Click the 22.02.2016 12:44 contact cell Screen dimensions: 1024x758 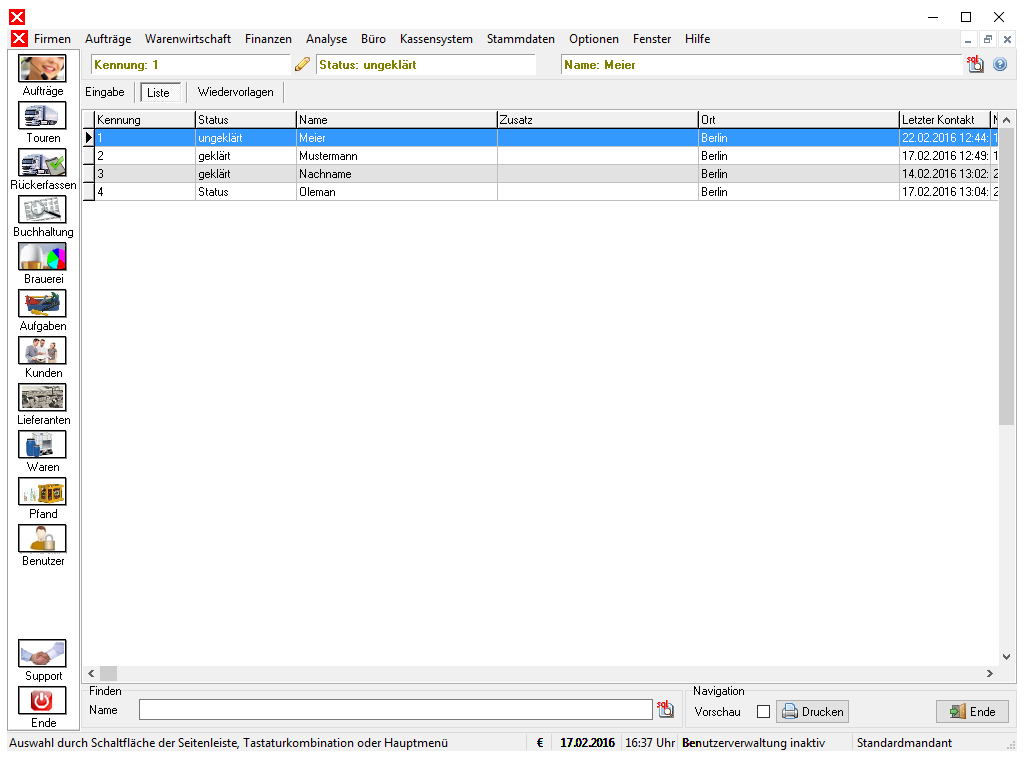click(x=945, y=138)
